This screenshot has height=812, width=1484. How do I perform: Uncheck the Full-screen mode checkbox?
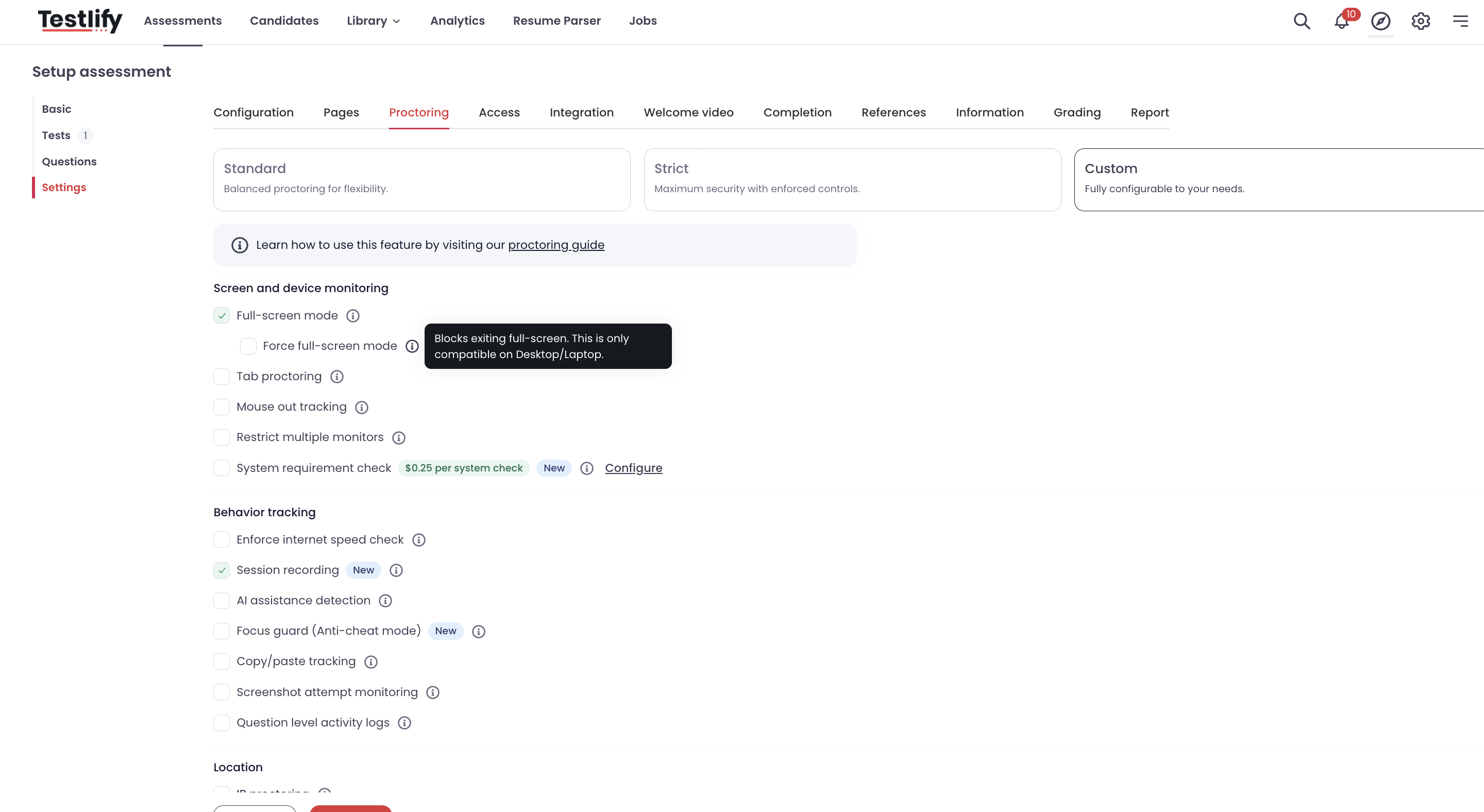[222, 316]
